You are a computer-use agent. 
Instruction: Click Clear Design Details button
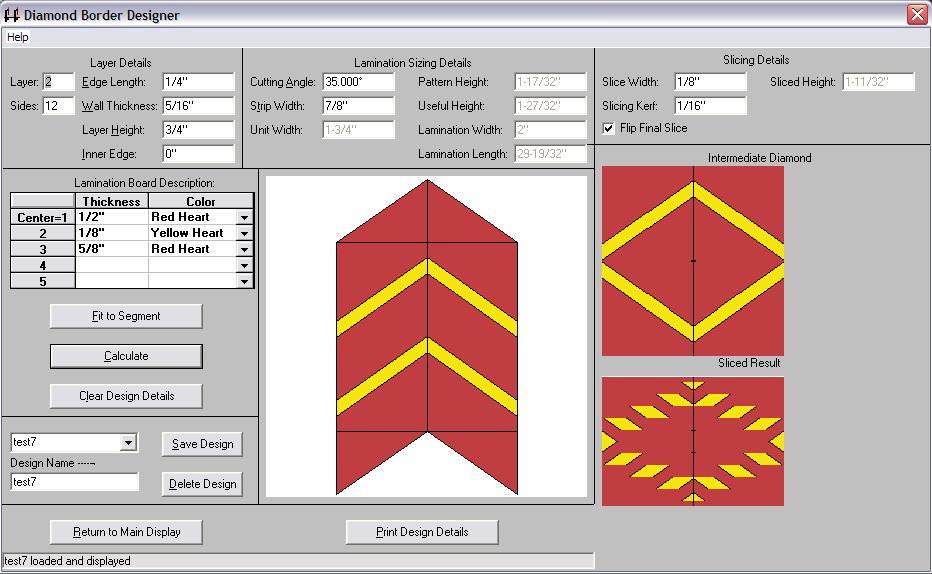tap(126, 396)
